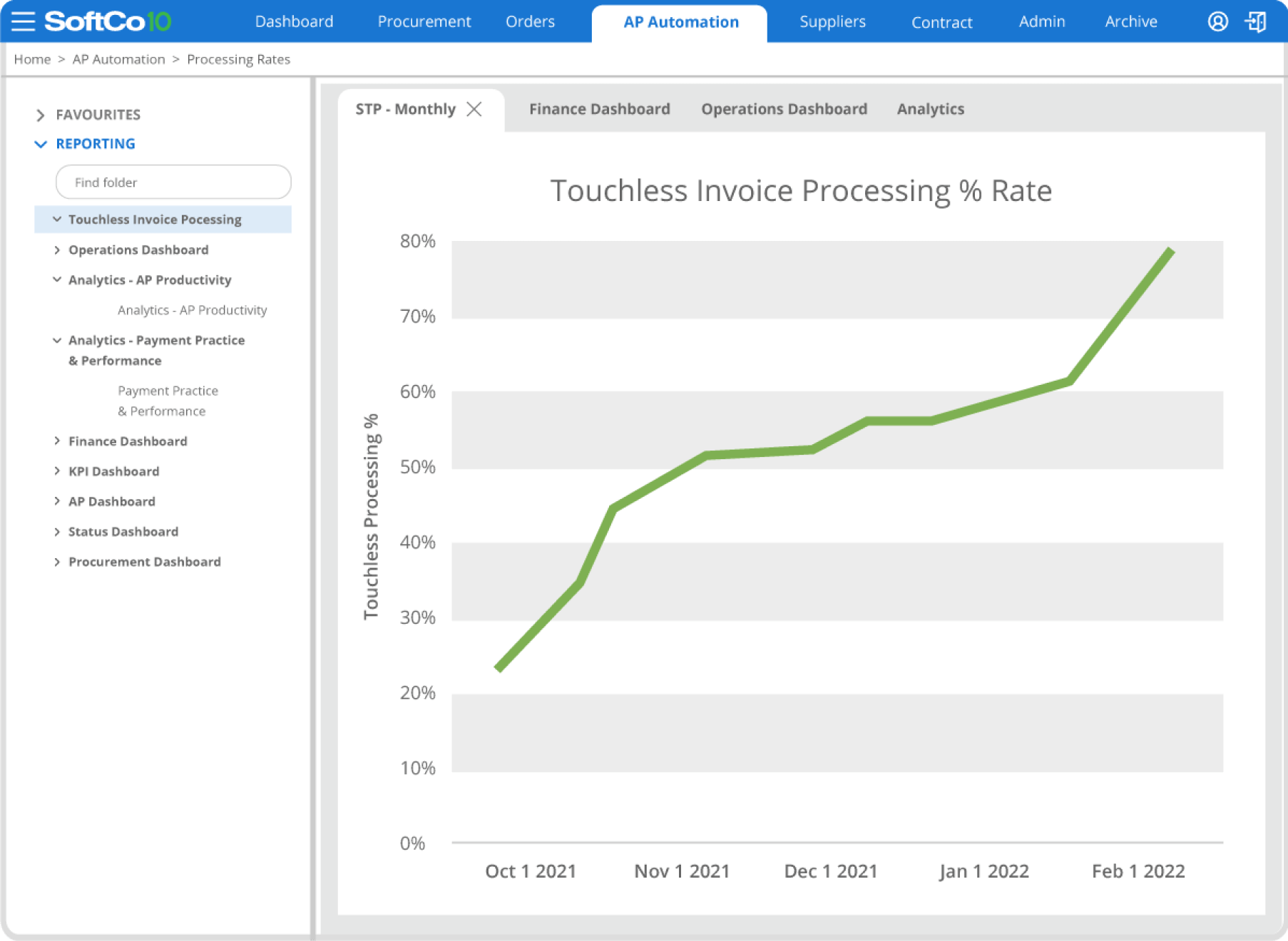1288x941 pixels.
Task: Click the AP Automation breadcrumb link
Action: tap(118, 59)
